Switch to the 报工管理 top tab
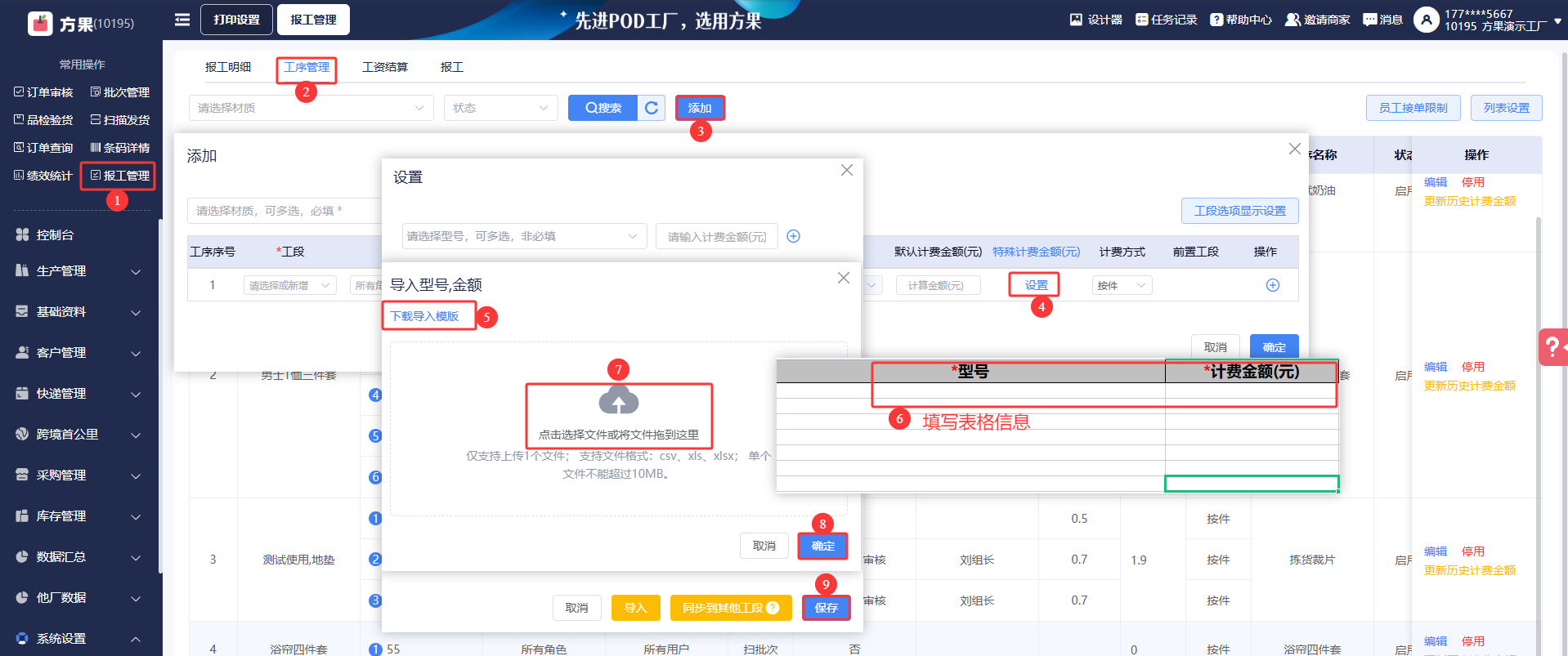 click(x=313, y=20)
